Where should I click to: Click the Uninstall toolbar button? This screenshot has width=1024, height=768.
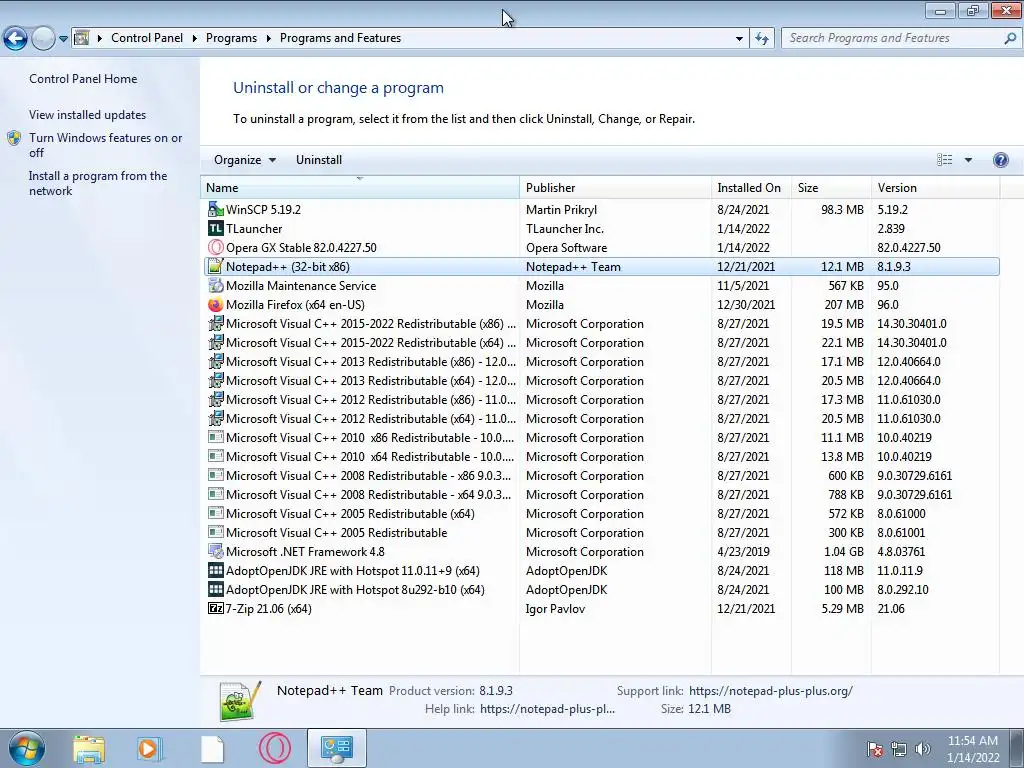[x=319, y=160]
